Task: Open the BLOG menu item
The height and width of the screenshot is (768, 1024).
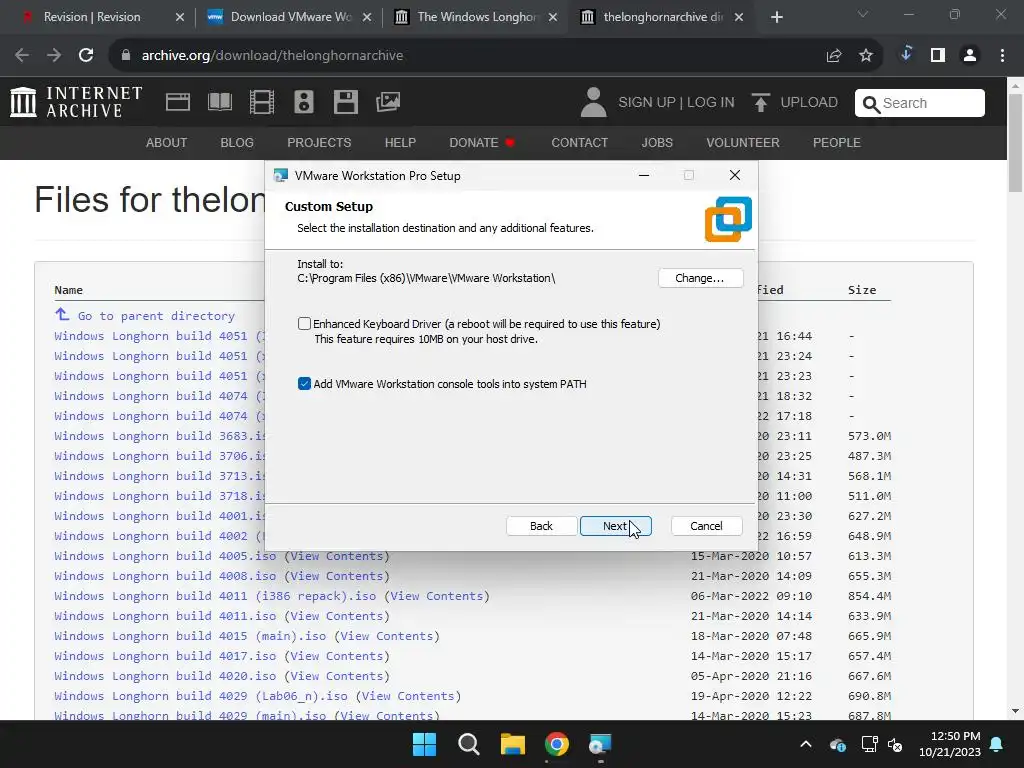Action: point(237,142)
